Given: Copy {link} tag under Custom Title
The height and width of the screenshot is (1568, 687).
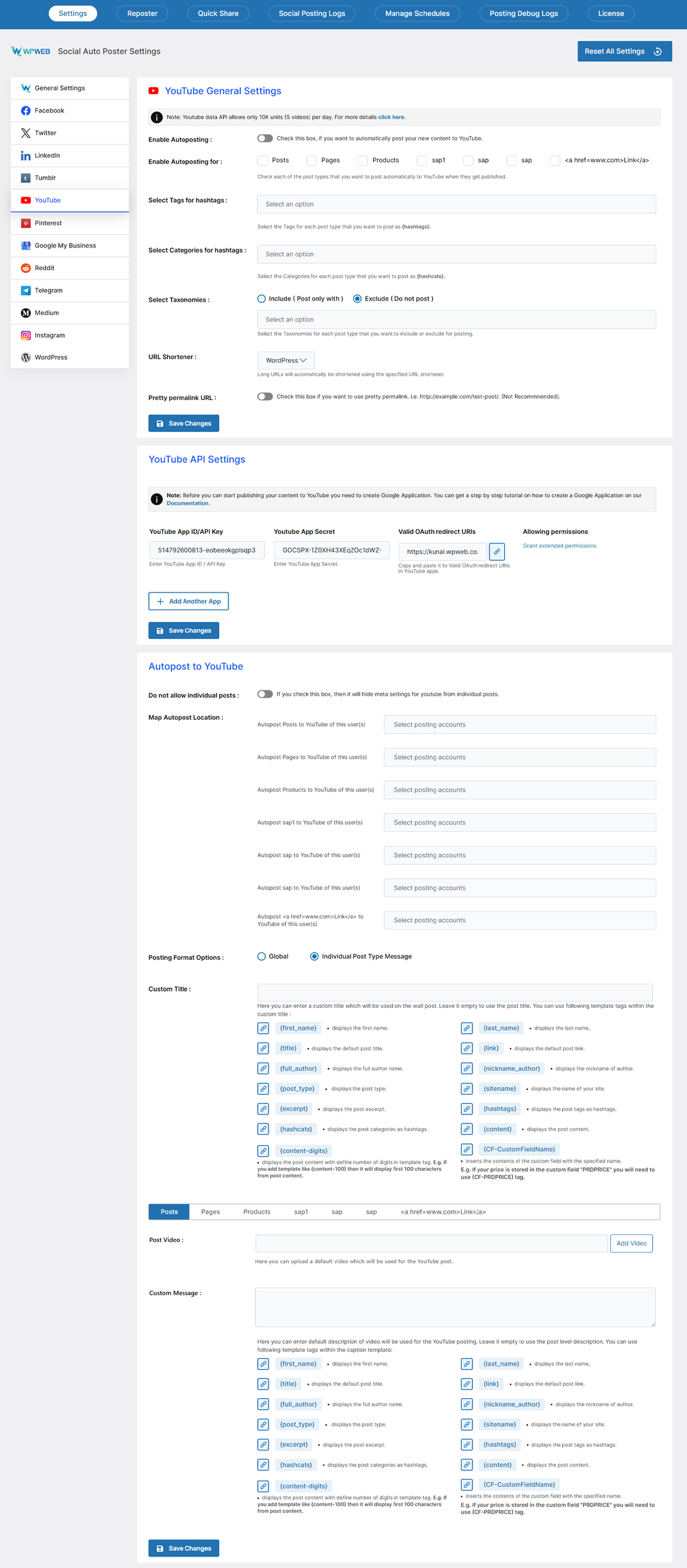Looking at the screenshot, I should tap(467, 1048).
